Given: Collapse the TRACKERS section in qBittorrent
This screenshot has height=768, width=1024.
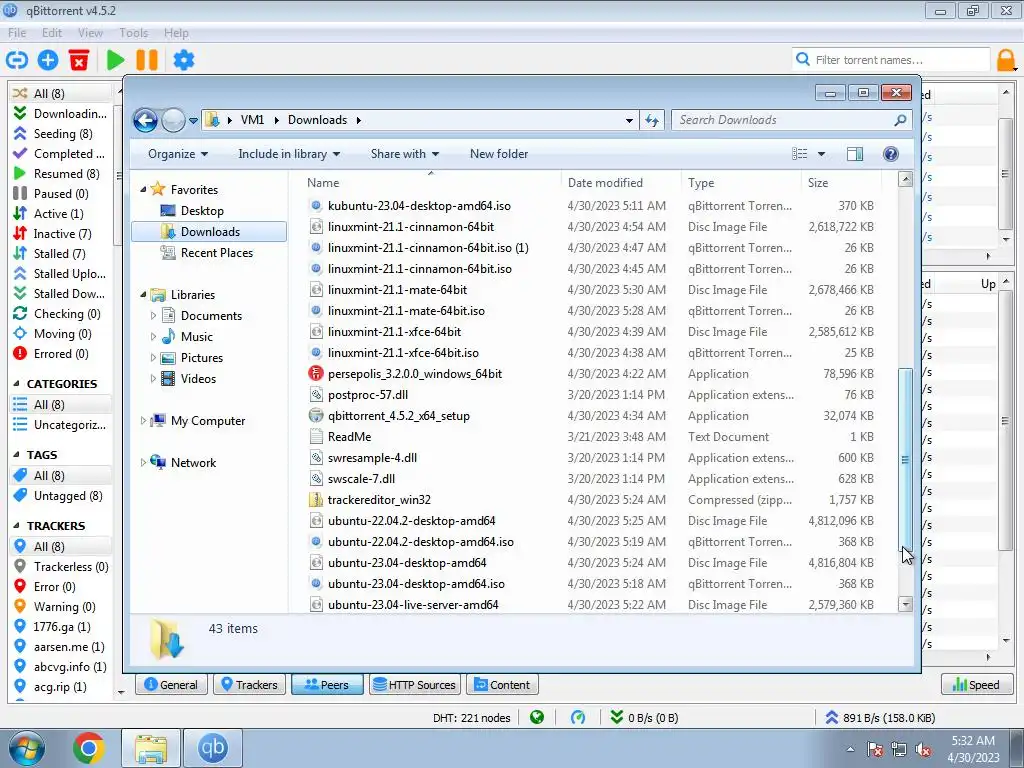Looking at the screenshot, I should pos(16,526).
